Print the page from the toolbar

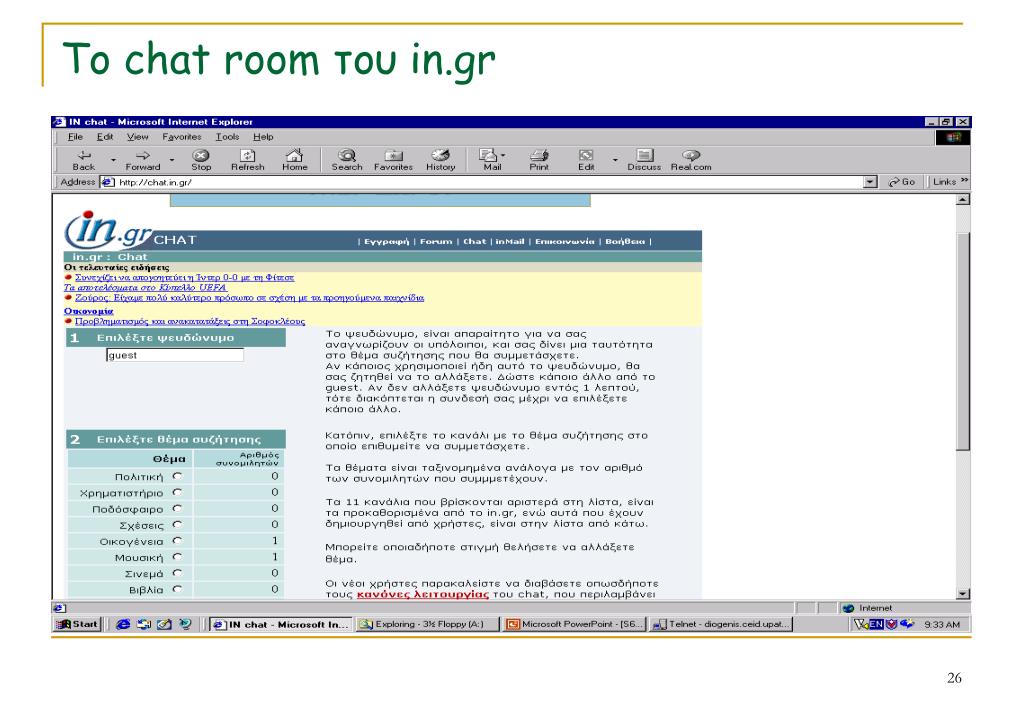pos(539,160)
